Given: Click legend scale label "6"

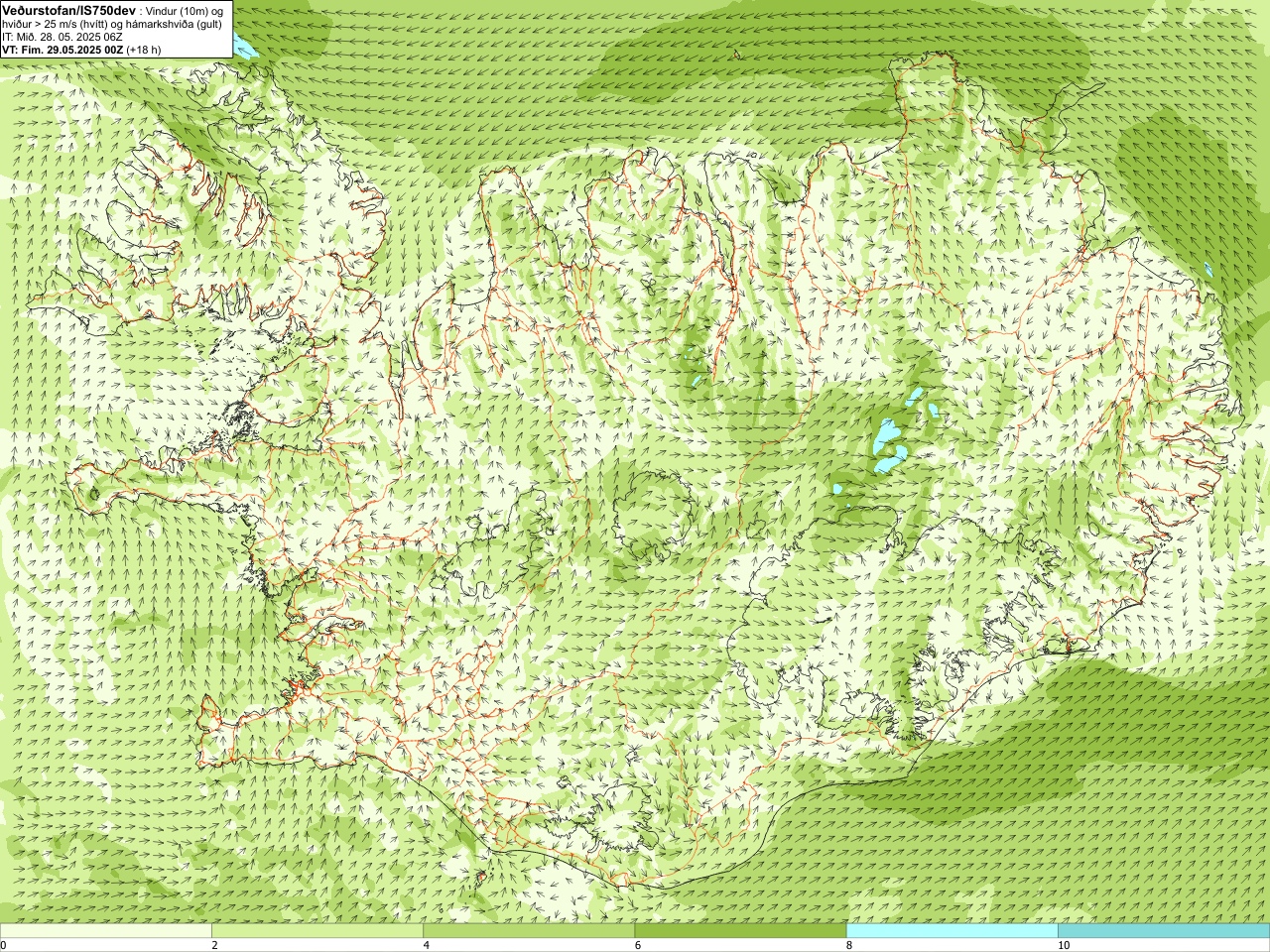Looking at the screenshot, I should tap(638, 945).
